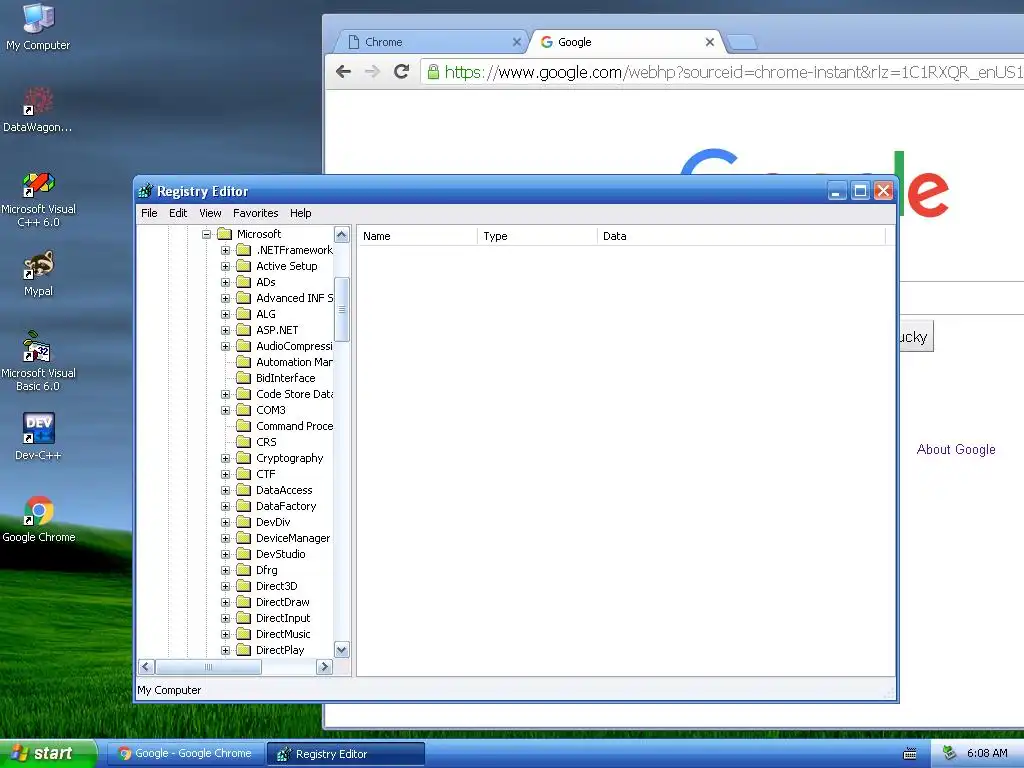This screenshot has height=768, width=1024.
Task: Expand the COM3 registry key
Action: click(x=225, y=410)
